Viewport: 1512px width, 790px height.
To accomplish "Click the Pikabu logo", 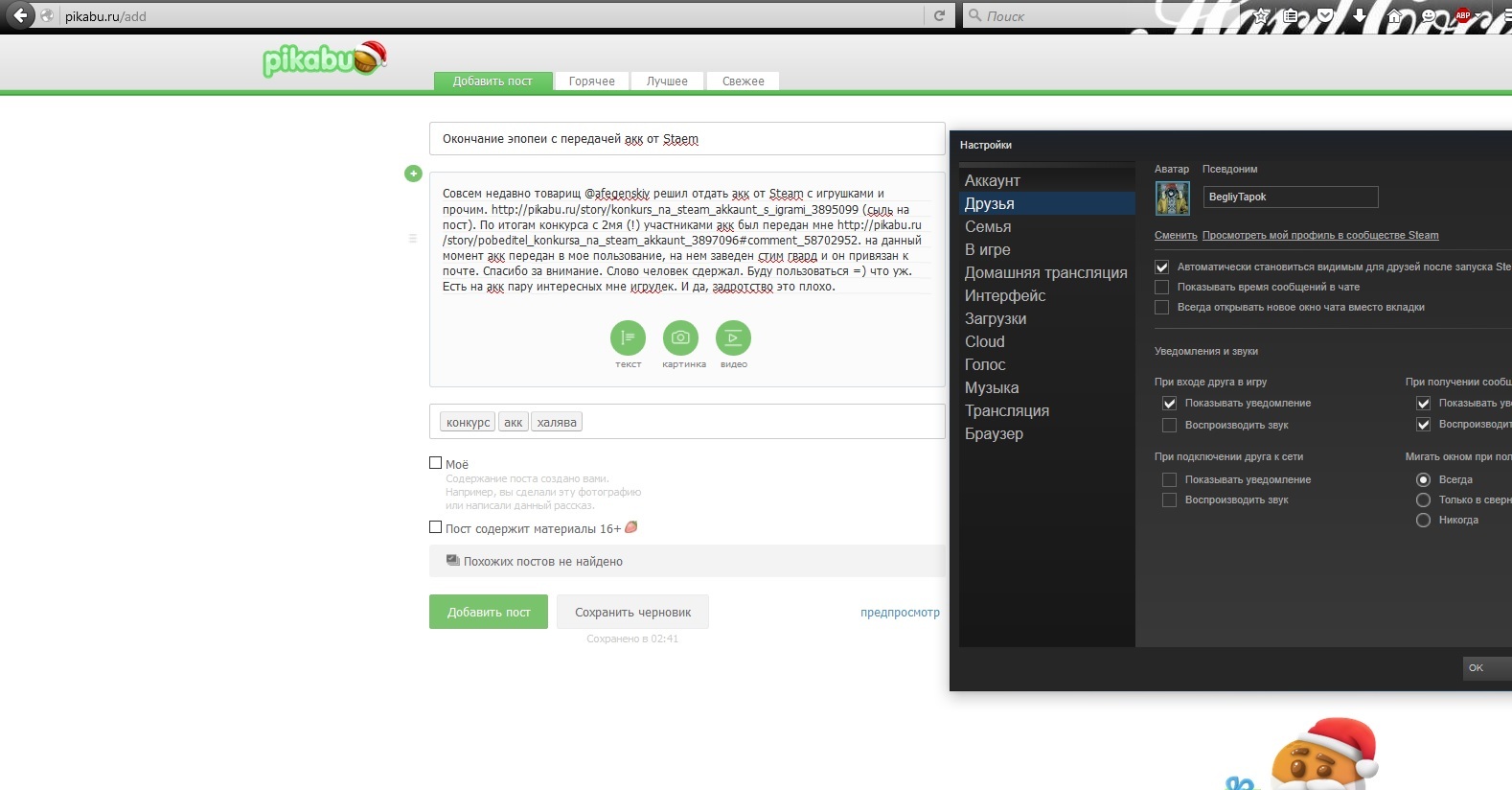I will click(x=323, y=59).
